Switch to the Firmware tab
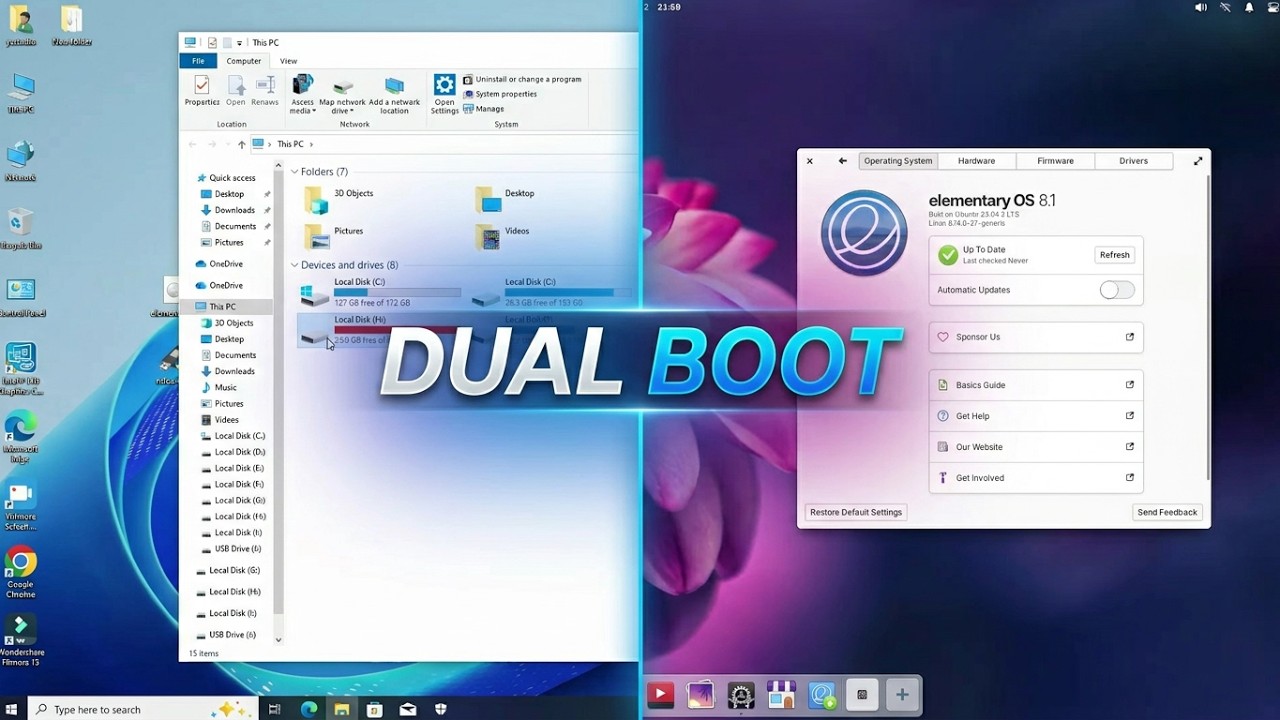1280x720 pixels. (1055, 161)
